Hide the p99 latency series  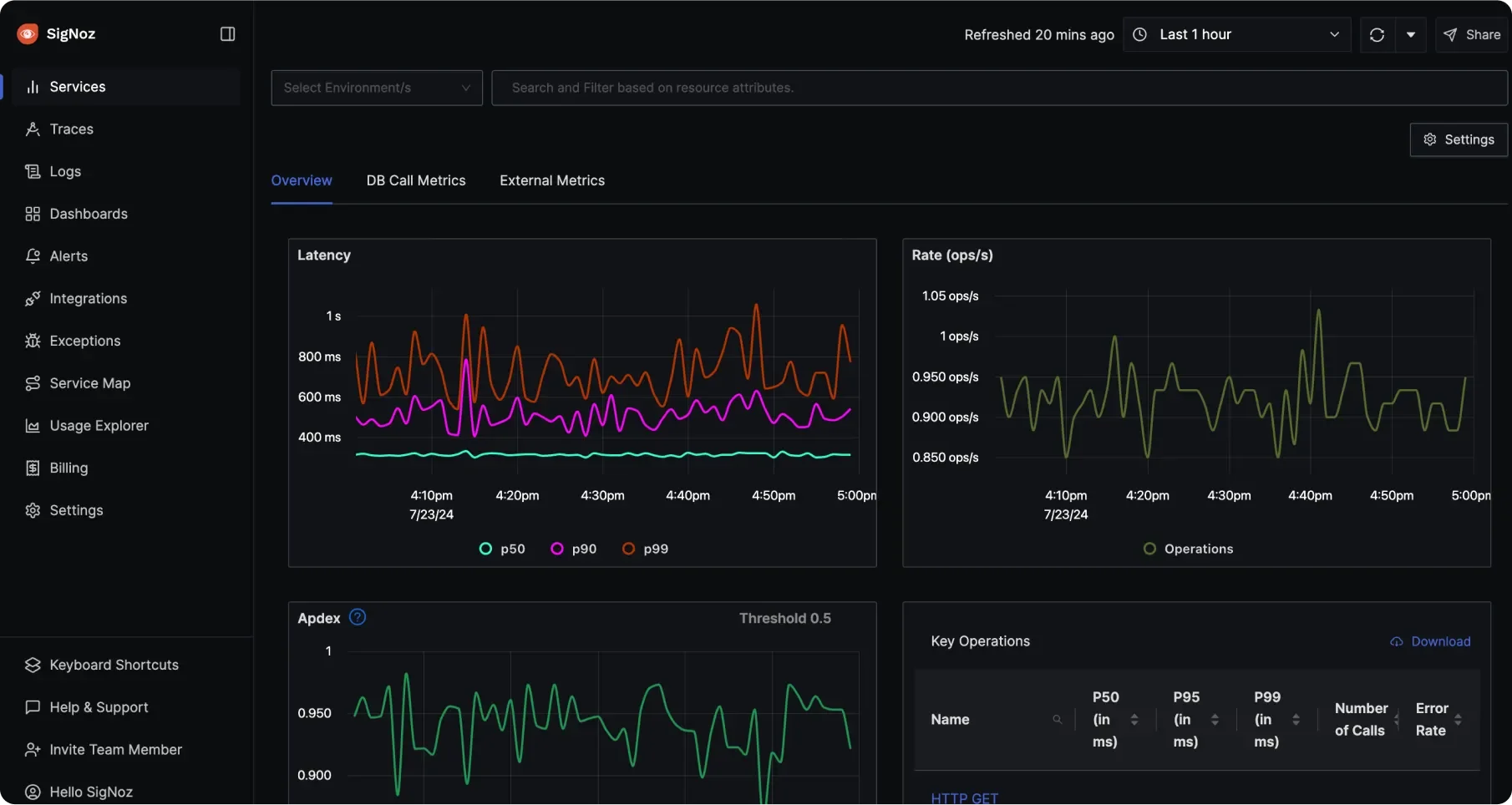(645, 549)
